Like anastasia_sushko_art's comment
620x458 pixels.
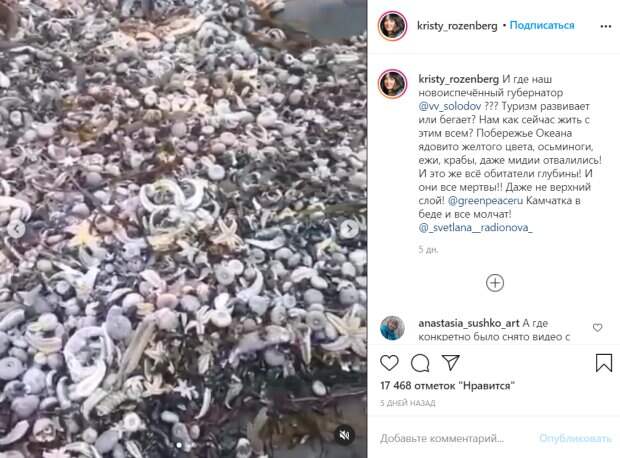pos(597,327)
